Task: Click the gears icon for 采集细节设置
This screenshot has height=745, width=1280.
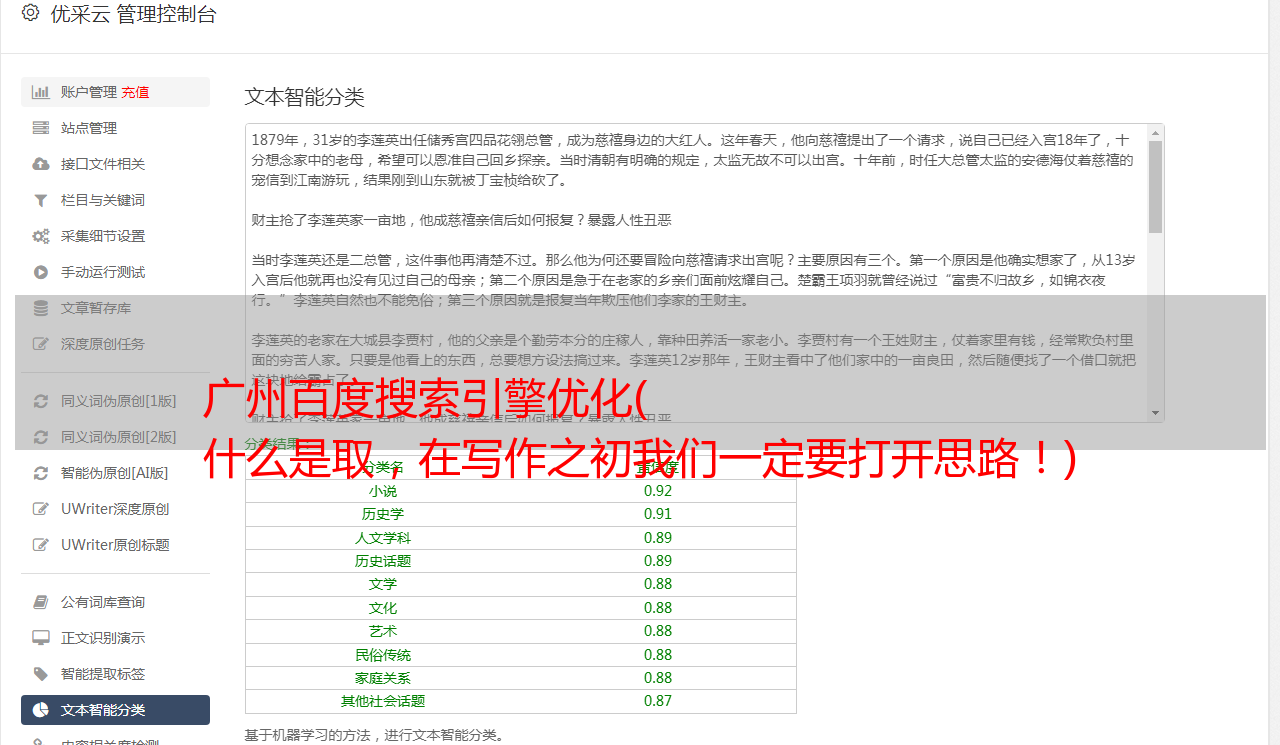Action: pyautogui.click(x=41, y=236)
